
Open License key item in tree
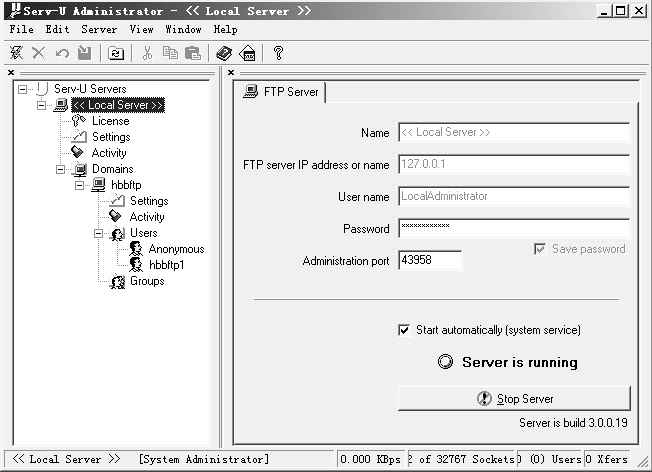tap(110, 121)
